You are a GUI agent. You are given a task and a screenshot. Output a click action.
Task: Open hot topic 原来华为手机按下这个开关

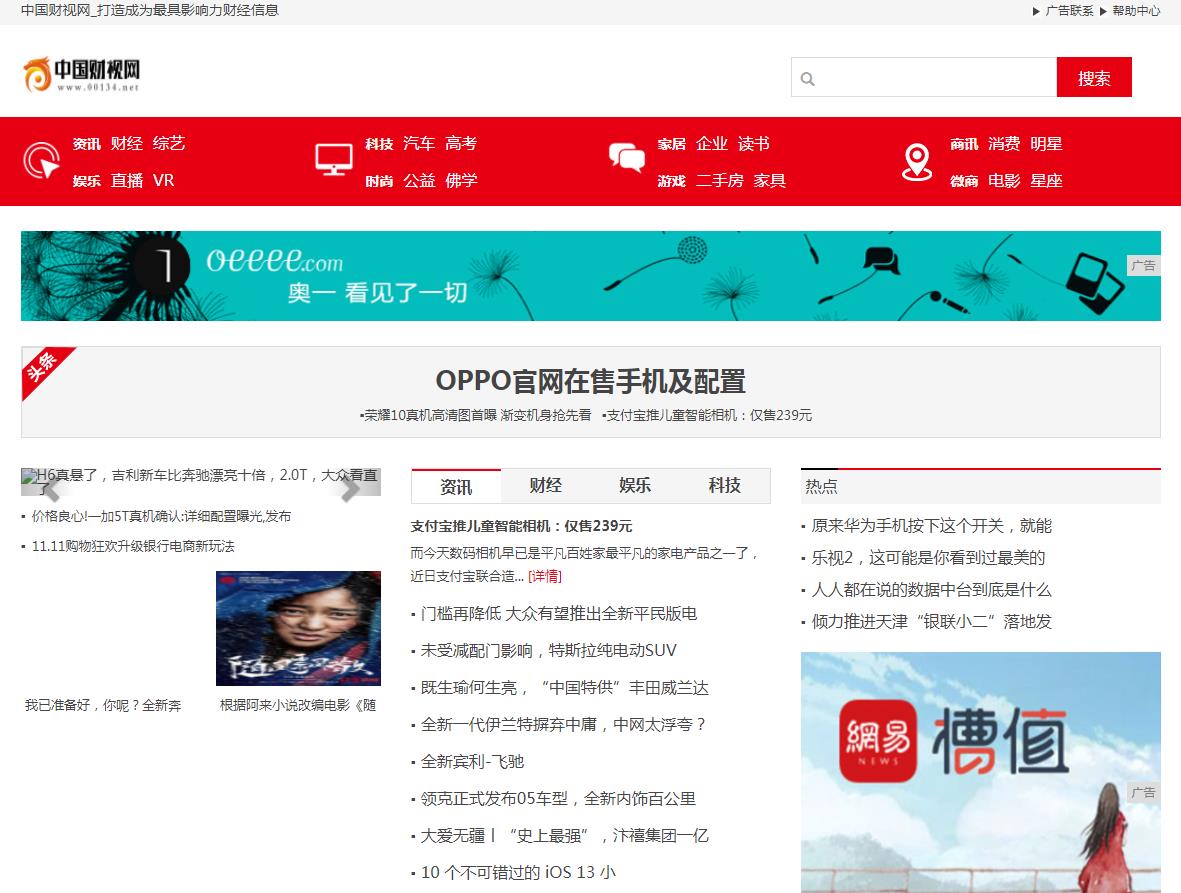[x=932, y=526]
